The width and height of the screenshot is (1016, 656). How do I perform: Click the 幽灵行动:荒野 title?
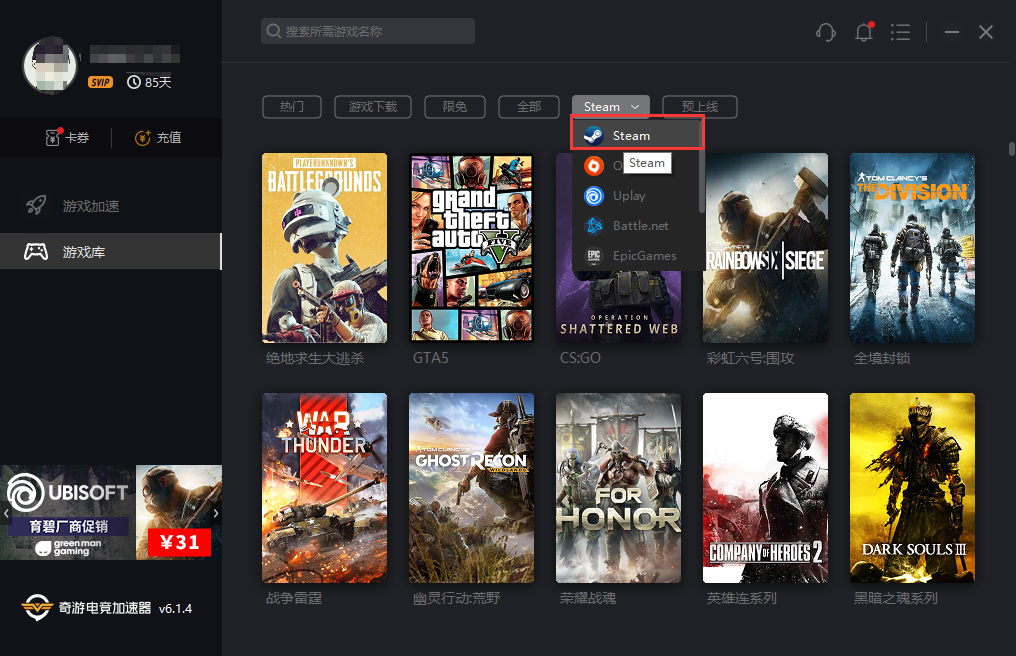pyautogui.click(x=456, y=598)
